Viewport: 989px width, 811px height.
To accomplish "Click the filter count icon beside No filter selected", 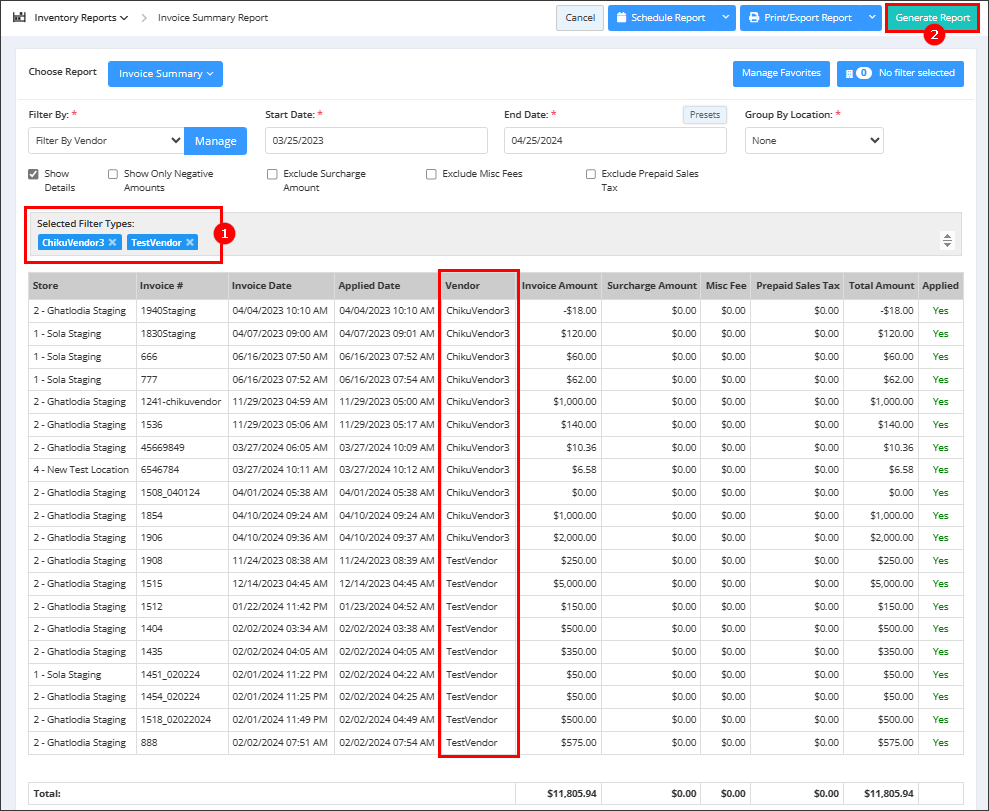I will coord(858,73).
